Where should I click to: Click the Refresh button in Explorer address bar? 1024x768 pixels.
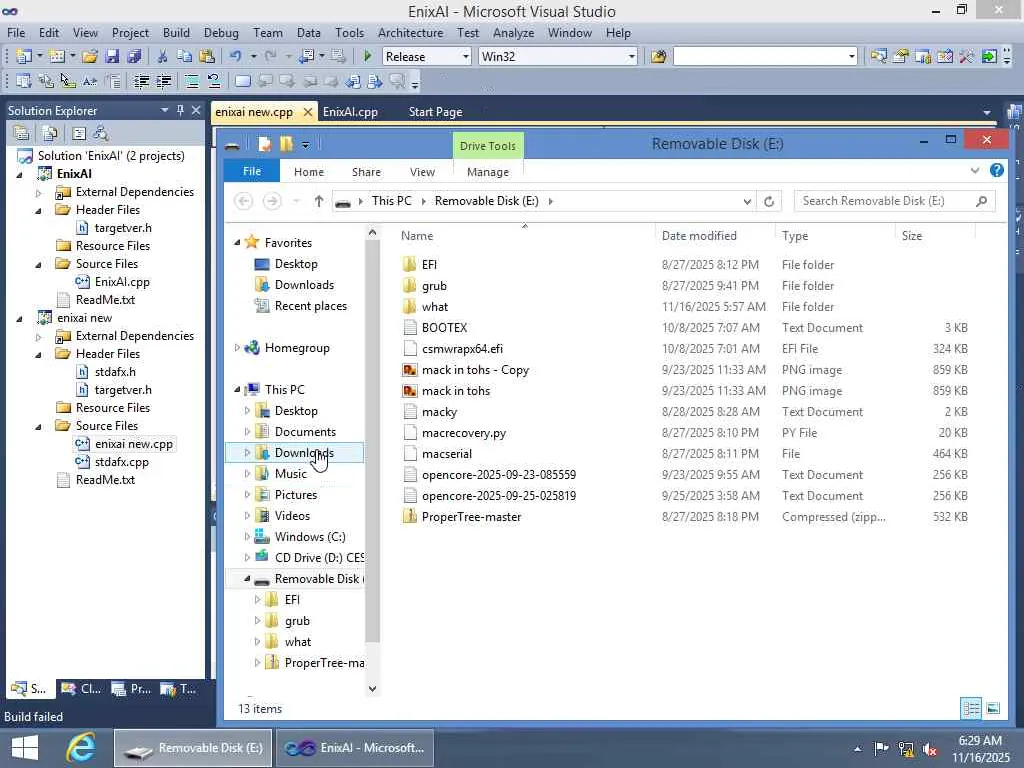[x=769, y=201]
